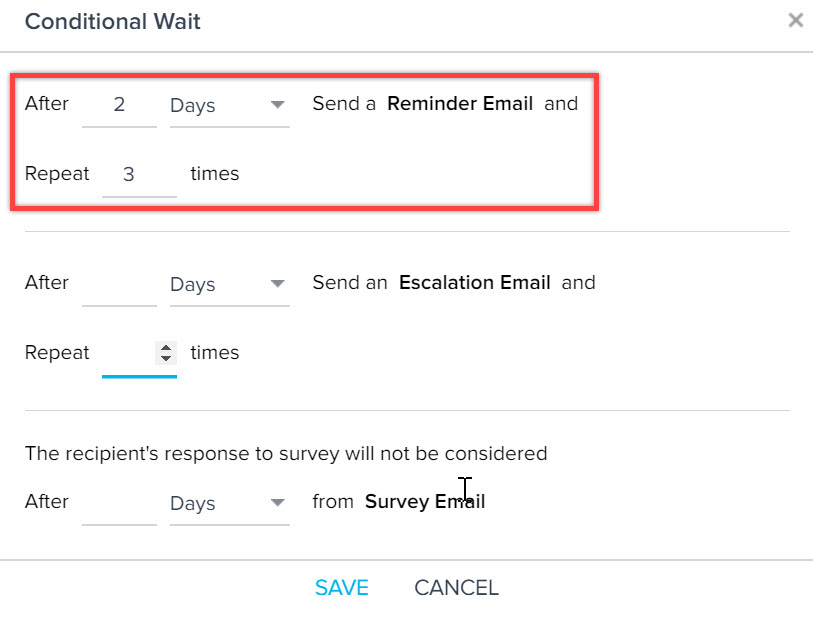
Task: Click the Reminder Email after-days input field
Action: click(119, 104)
